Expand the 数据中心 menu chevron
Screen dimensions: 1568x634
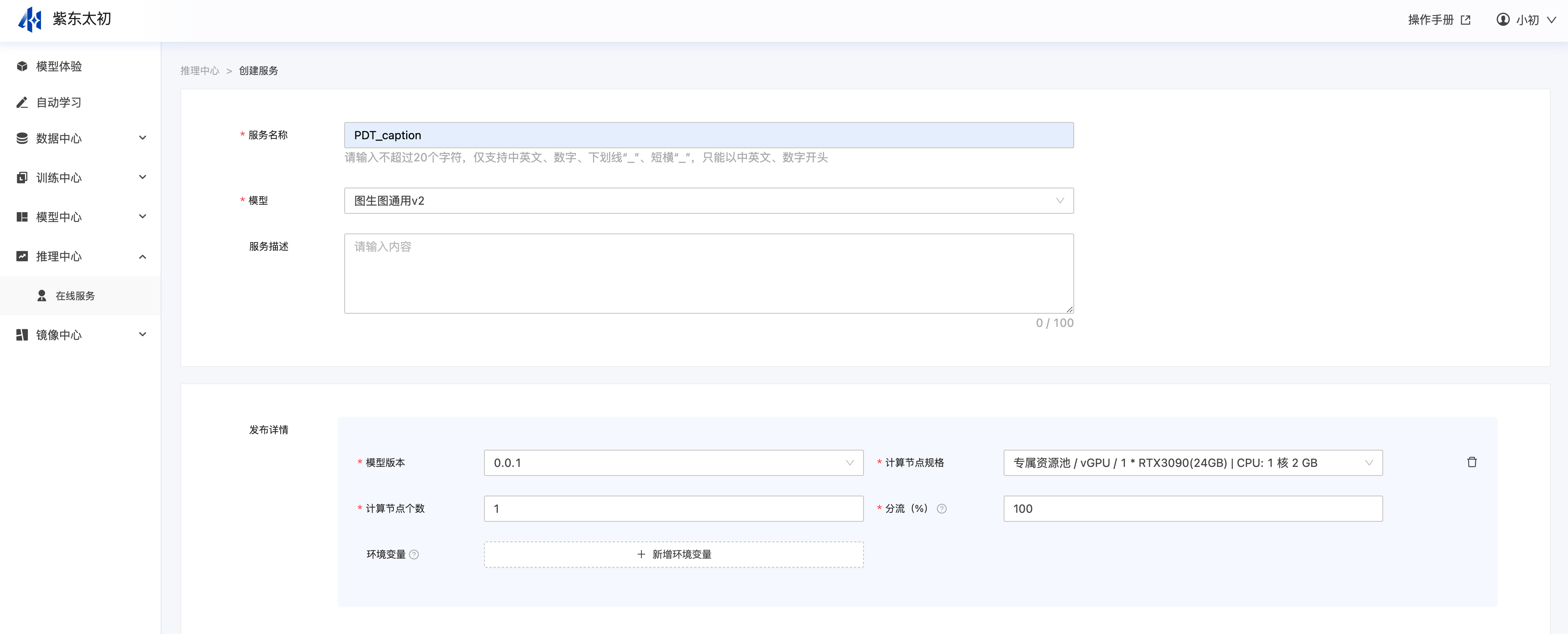(143, 138)
